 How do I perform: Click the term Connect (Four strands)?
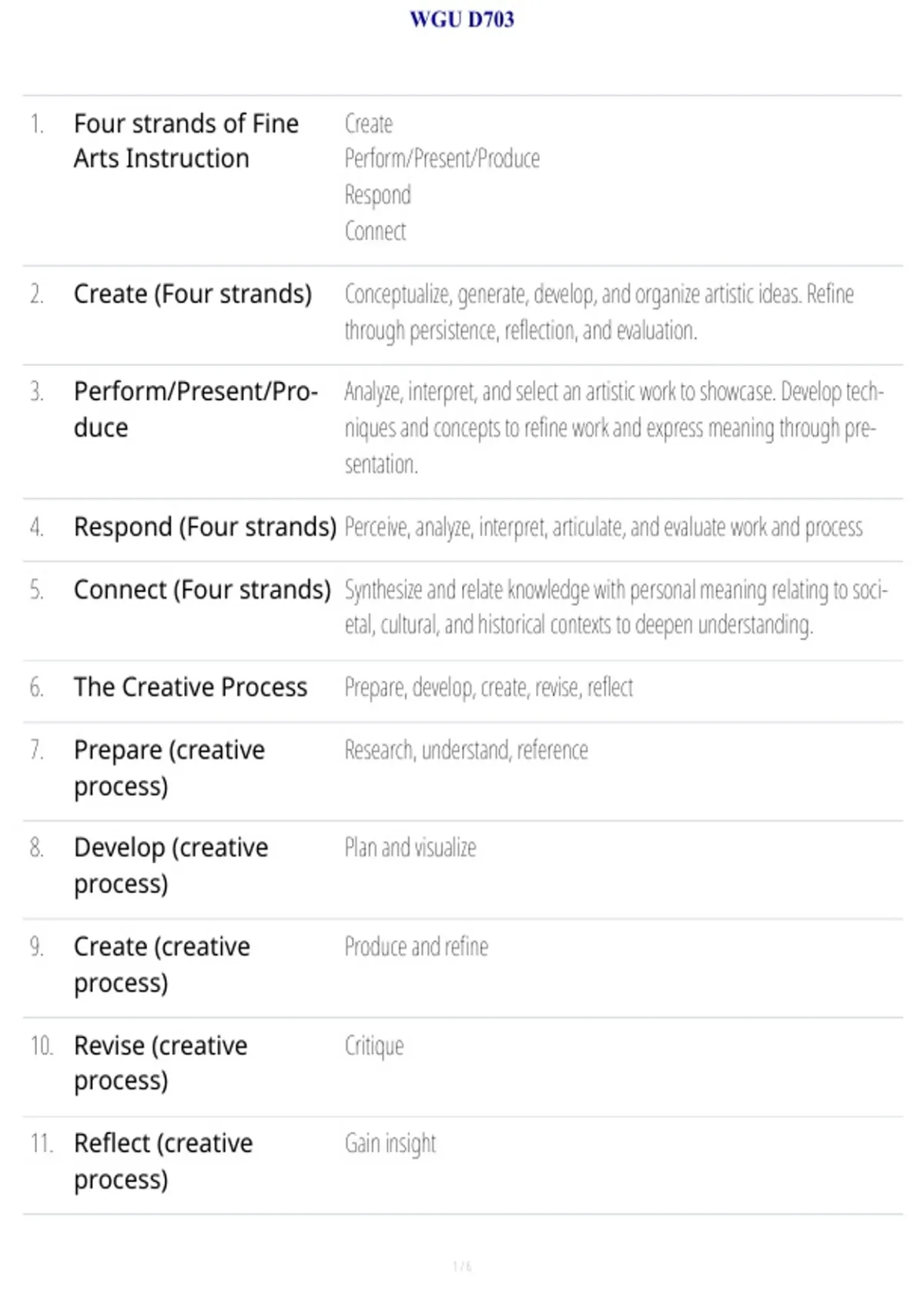point(203,590)
